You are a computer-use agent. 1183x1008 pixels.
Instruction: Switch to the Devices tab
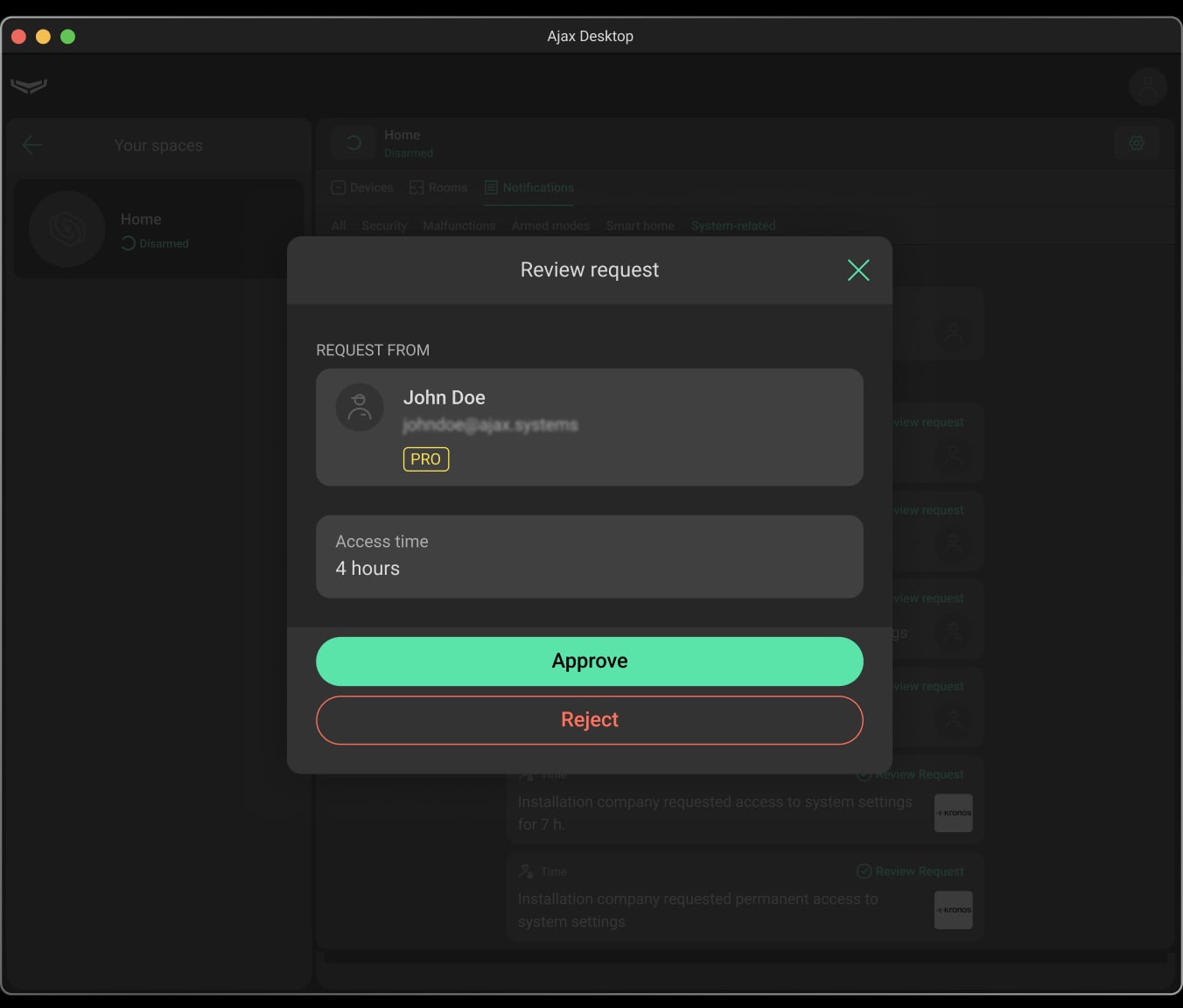pos(362,188)
